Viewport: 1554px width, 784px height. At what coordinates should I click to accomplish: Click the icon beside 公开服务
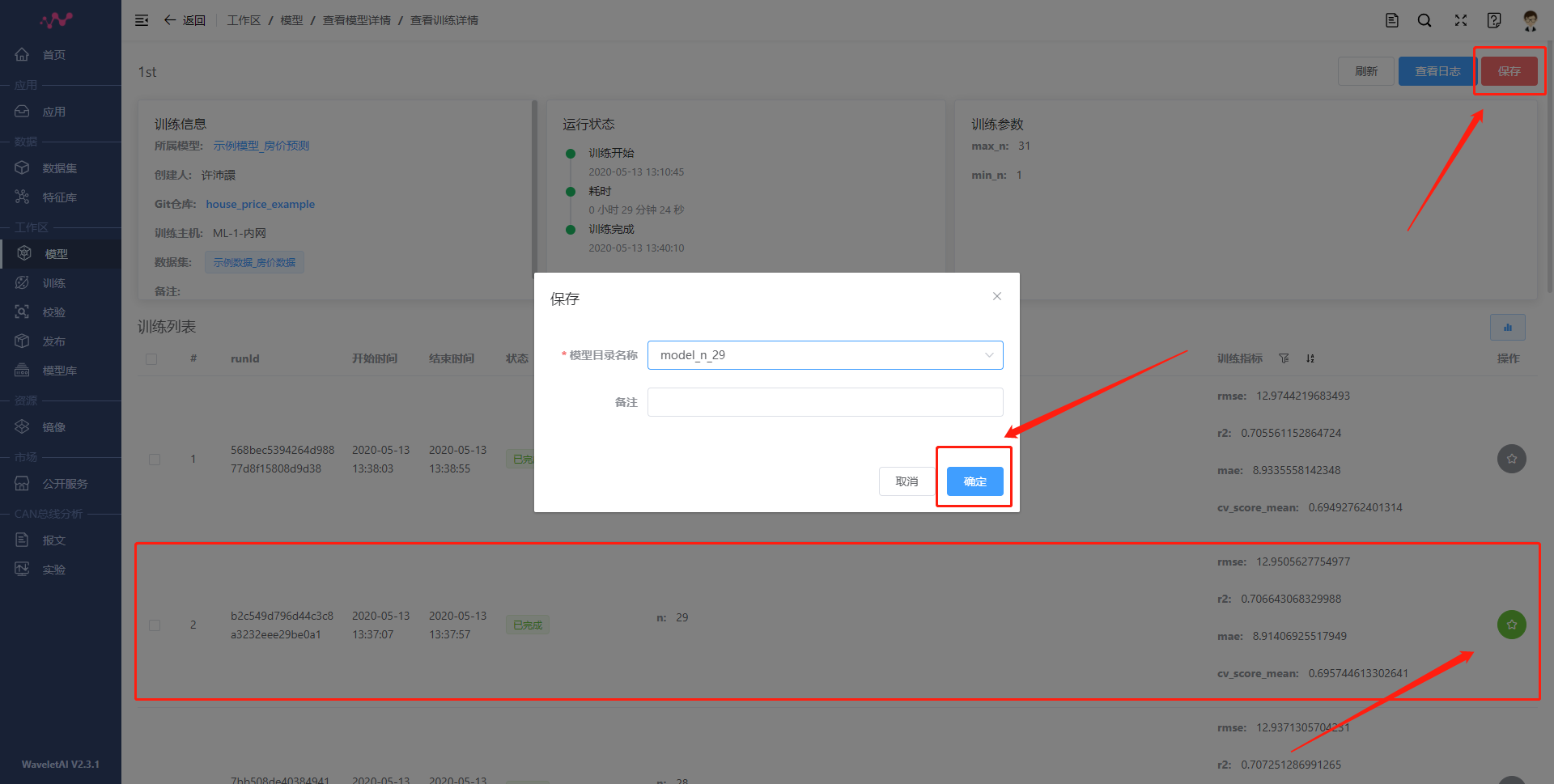[23, 484]
